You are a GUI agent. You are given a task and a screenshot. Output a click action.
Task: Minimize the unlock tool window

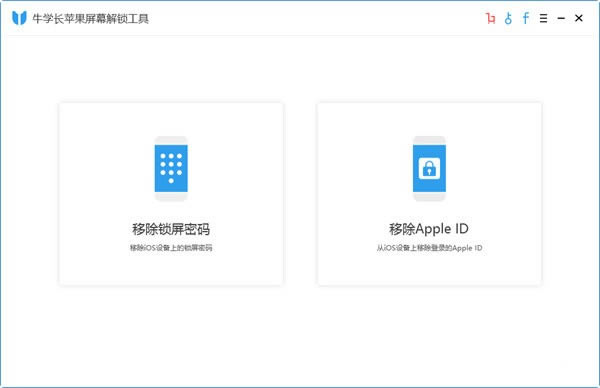coord(561,18)
